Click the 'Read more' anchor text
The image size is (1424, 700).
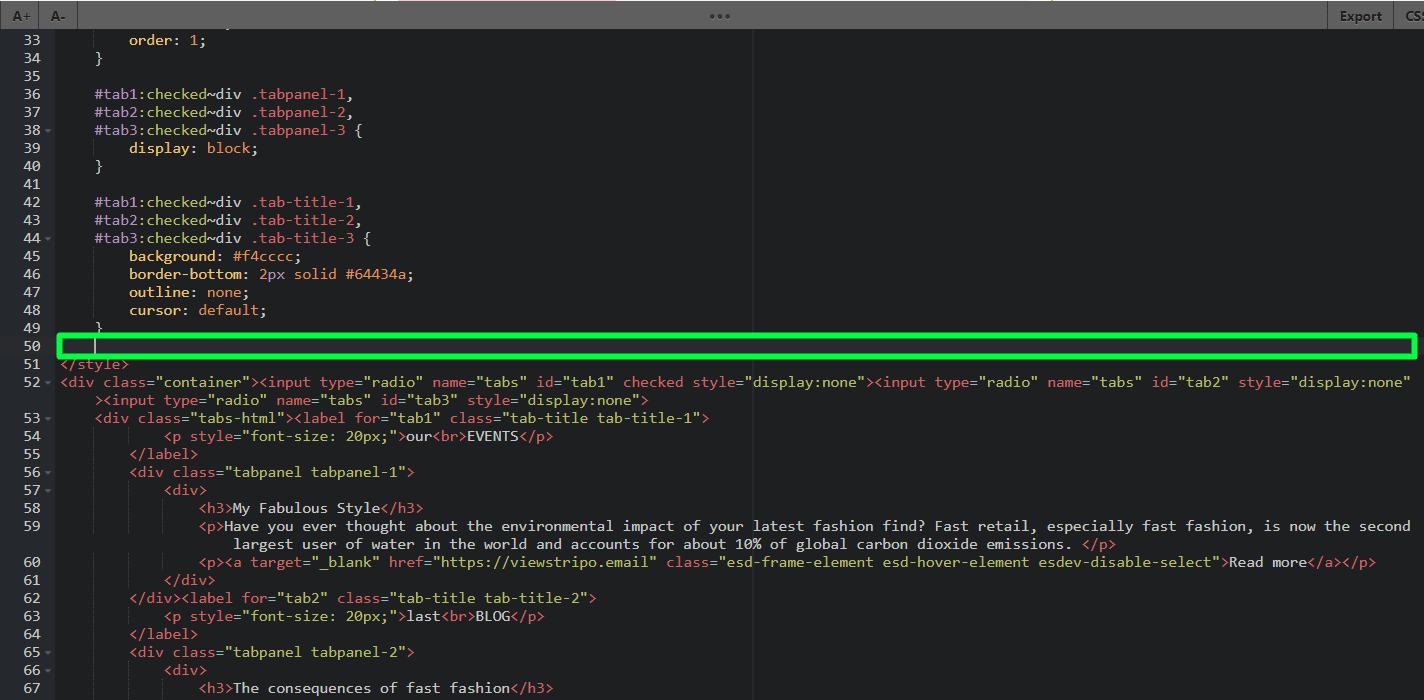pos(1268,562)
